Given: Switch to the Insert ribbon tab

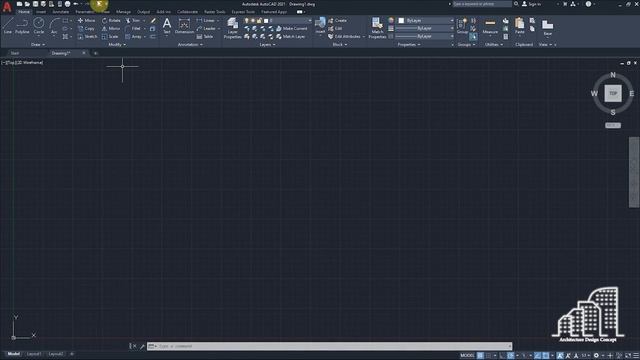Looking at the screenshot, I should click(41, 12).
